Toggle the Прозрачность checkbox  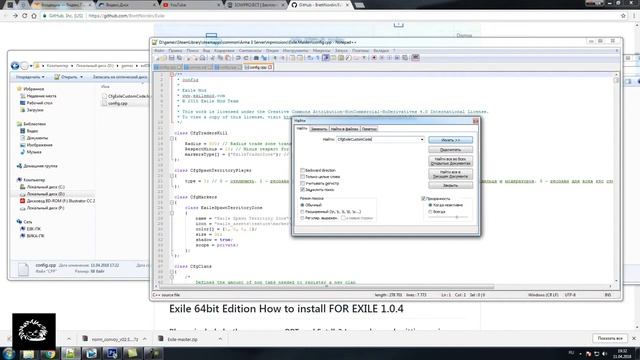click(x=423, y=198)
